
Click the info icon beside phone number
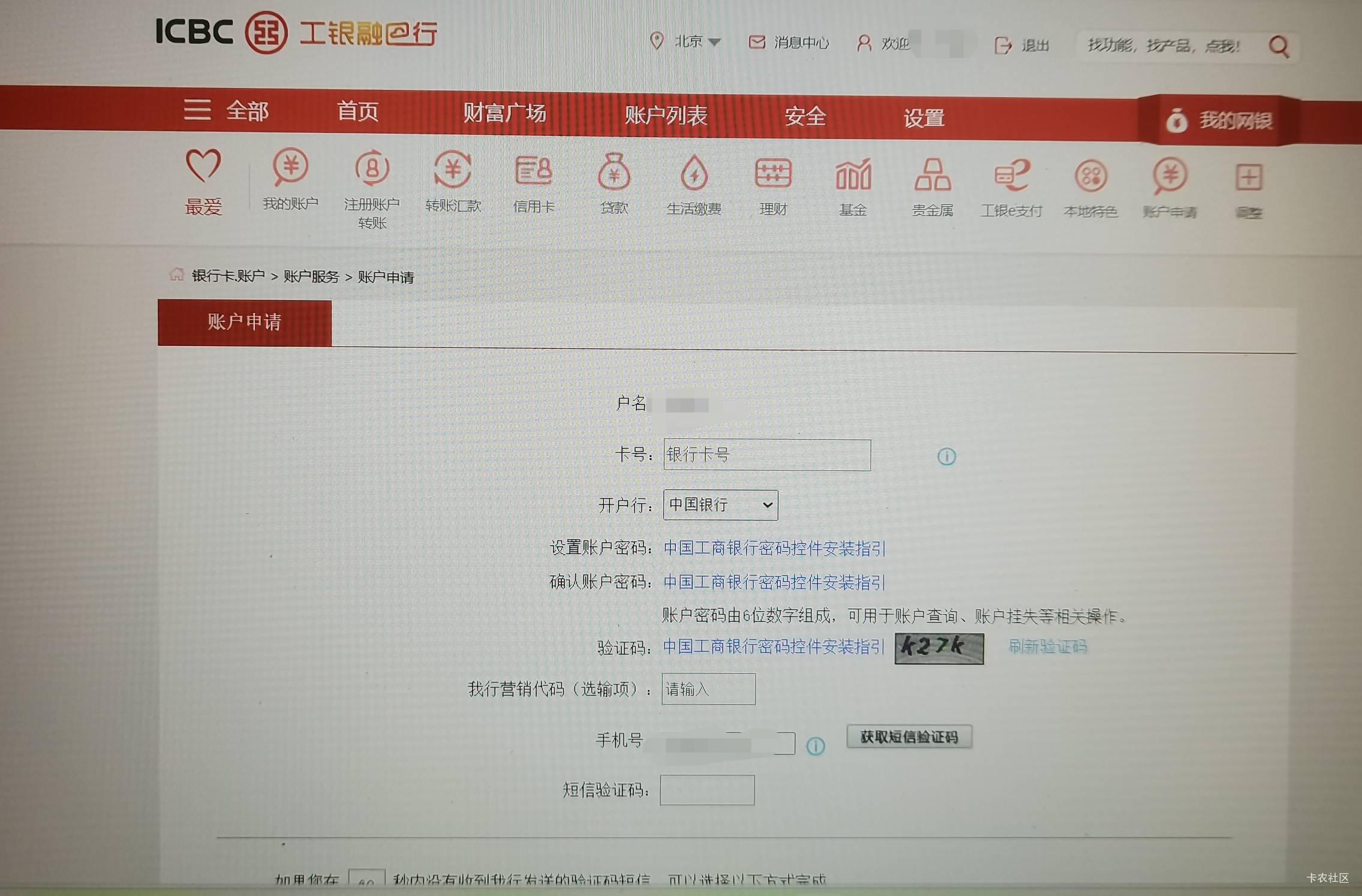coord(815,746)
